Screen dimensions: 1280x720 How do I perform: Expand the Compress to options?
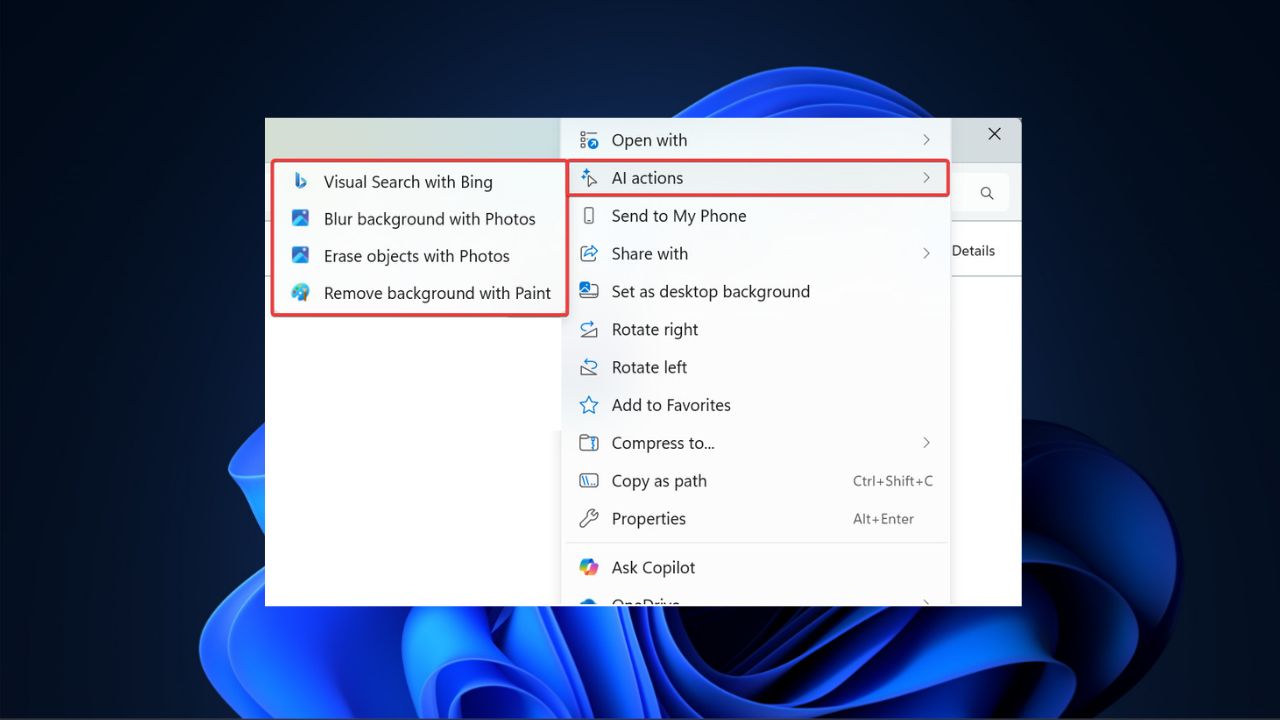click(x=925, y=443)
